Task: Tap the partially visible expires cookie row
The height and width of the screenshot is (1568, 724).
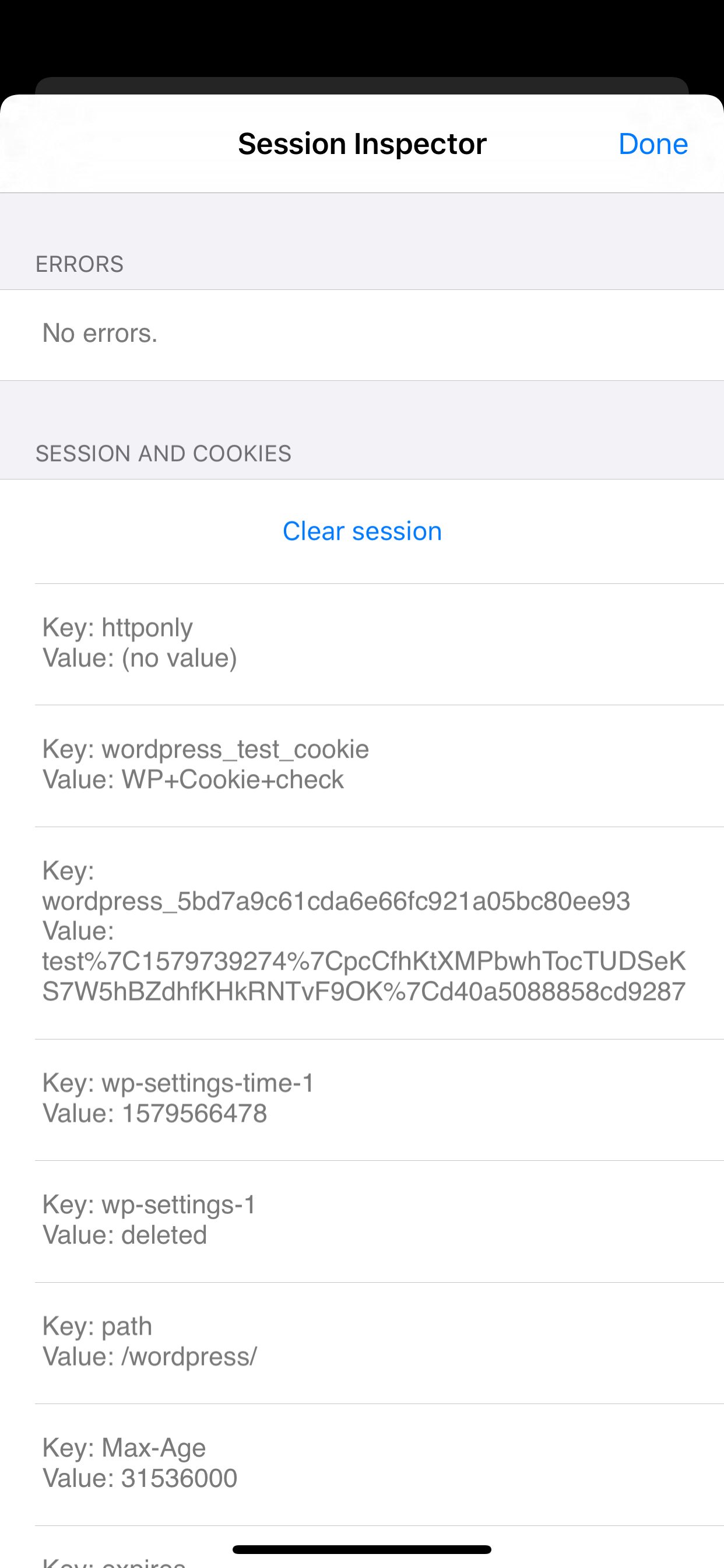Action: [x=362, y=1556]
